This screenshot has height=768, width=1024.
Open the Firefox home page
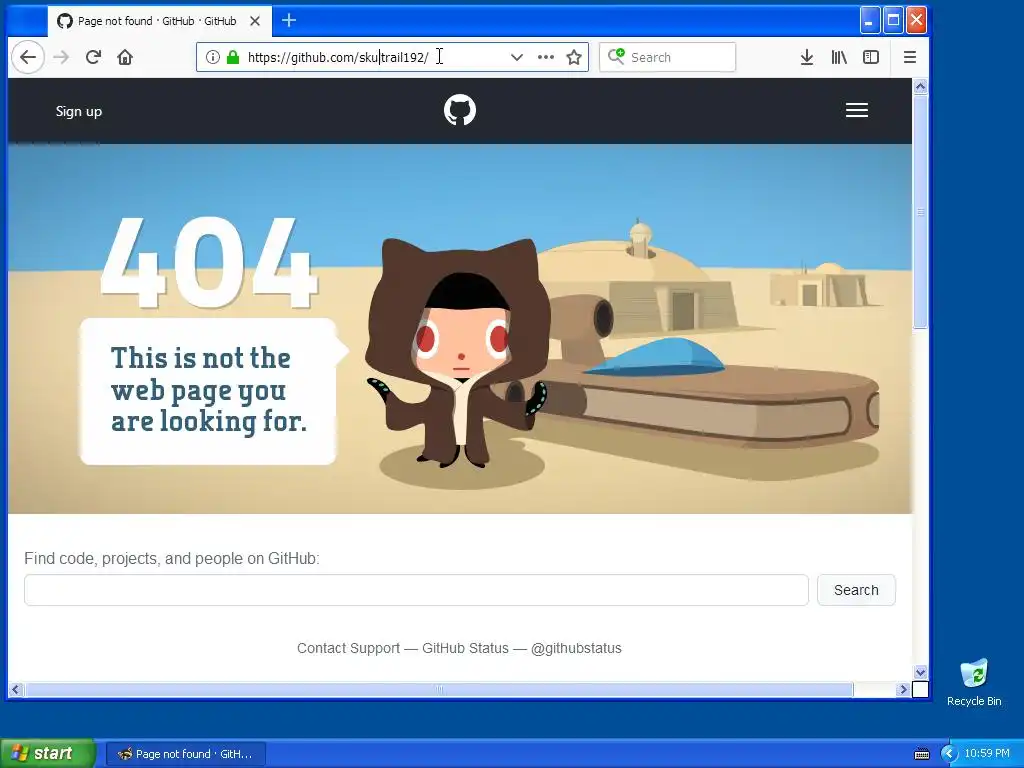pyautogui.click(x=125, y=57)
